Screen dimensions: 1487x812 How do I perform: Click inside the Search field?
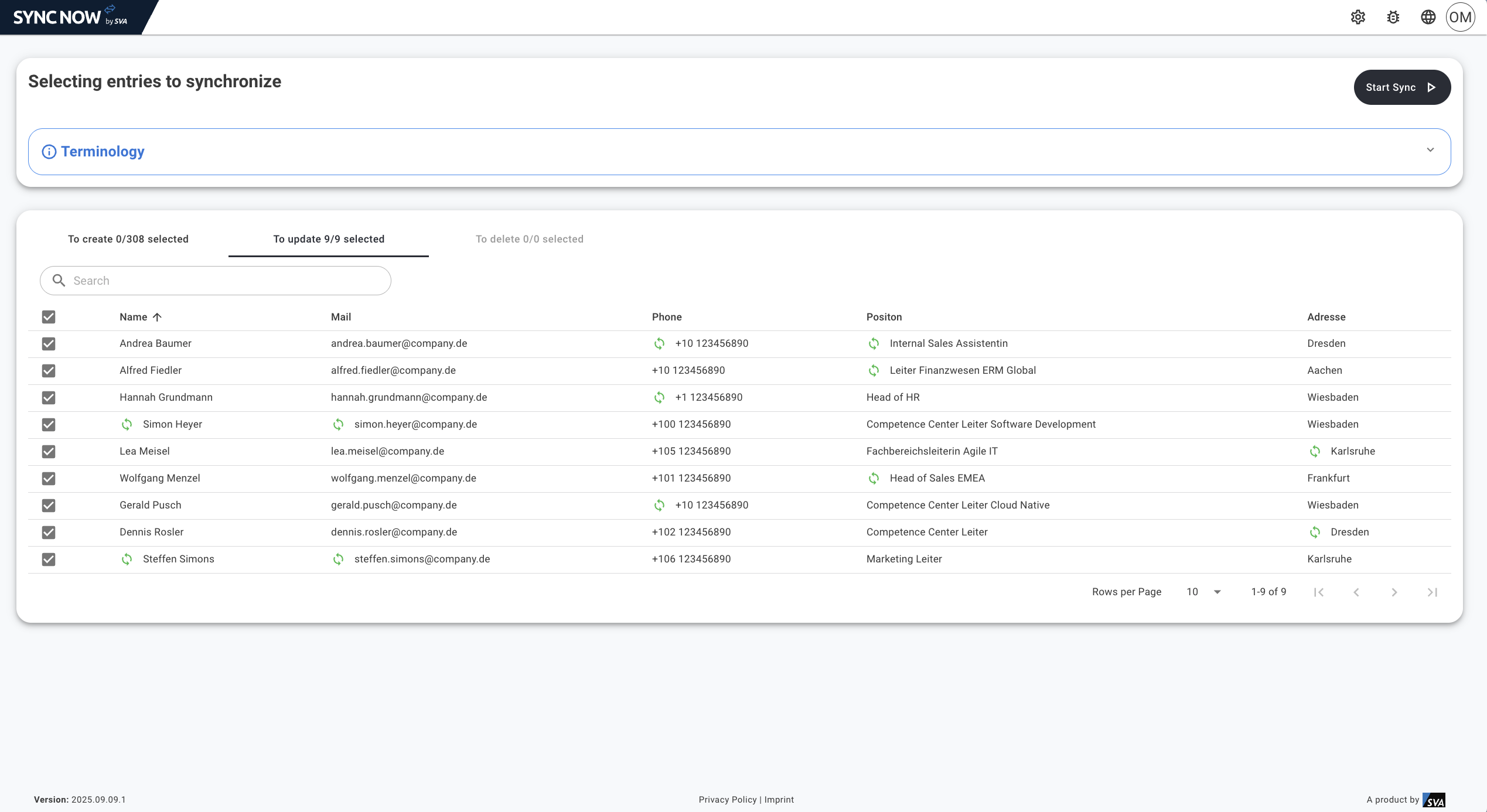[x=217, y=280]
